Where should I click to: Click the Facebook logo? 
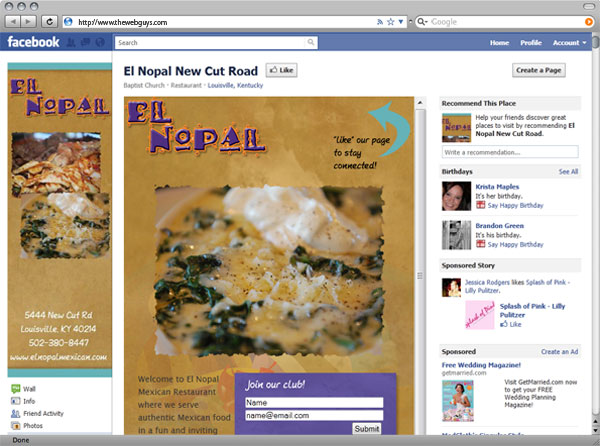click(33, 42)
